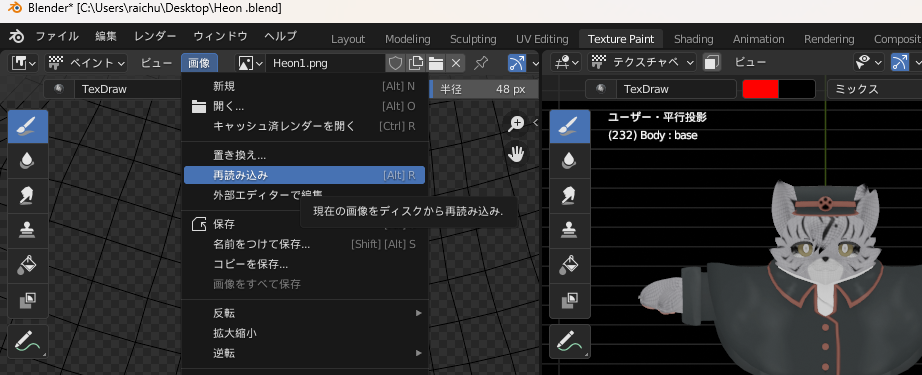
Task: Open the 3D viewport editor type dropdown
Action: coord(567,62)
